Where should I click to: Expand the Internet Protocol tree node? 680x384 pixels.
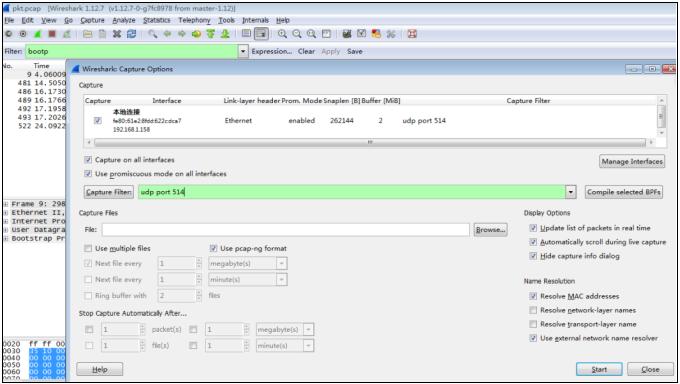6,221
